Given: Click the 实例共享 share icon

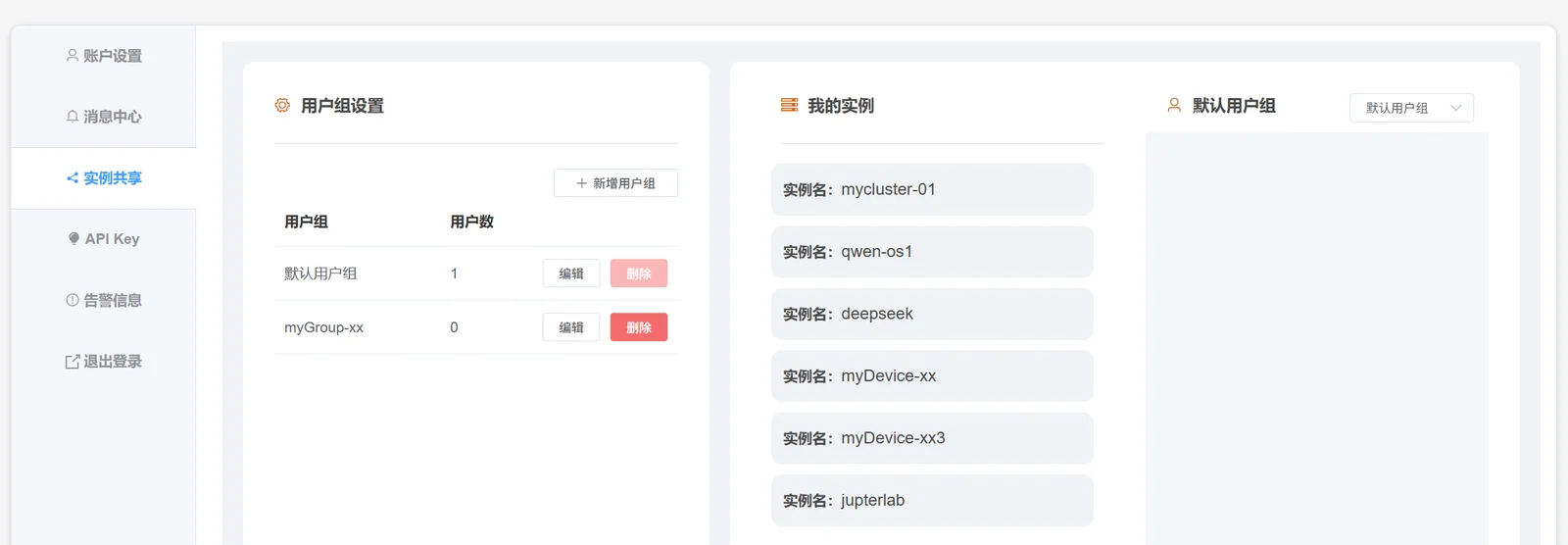Looking at the screenshot, I should tap(73, 178).
